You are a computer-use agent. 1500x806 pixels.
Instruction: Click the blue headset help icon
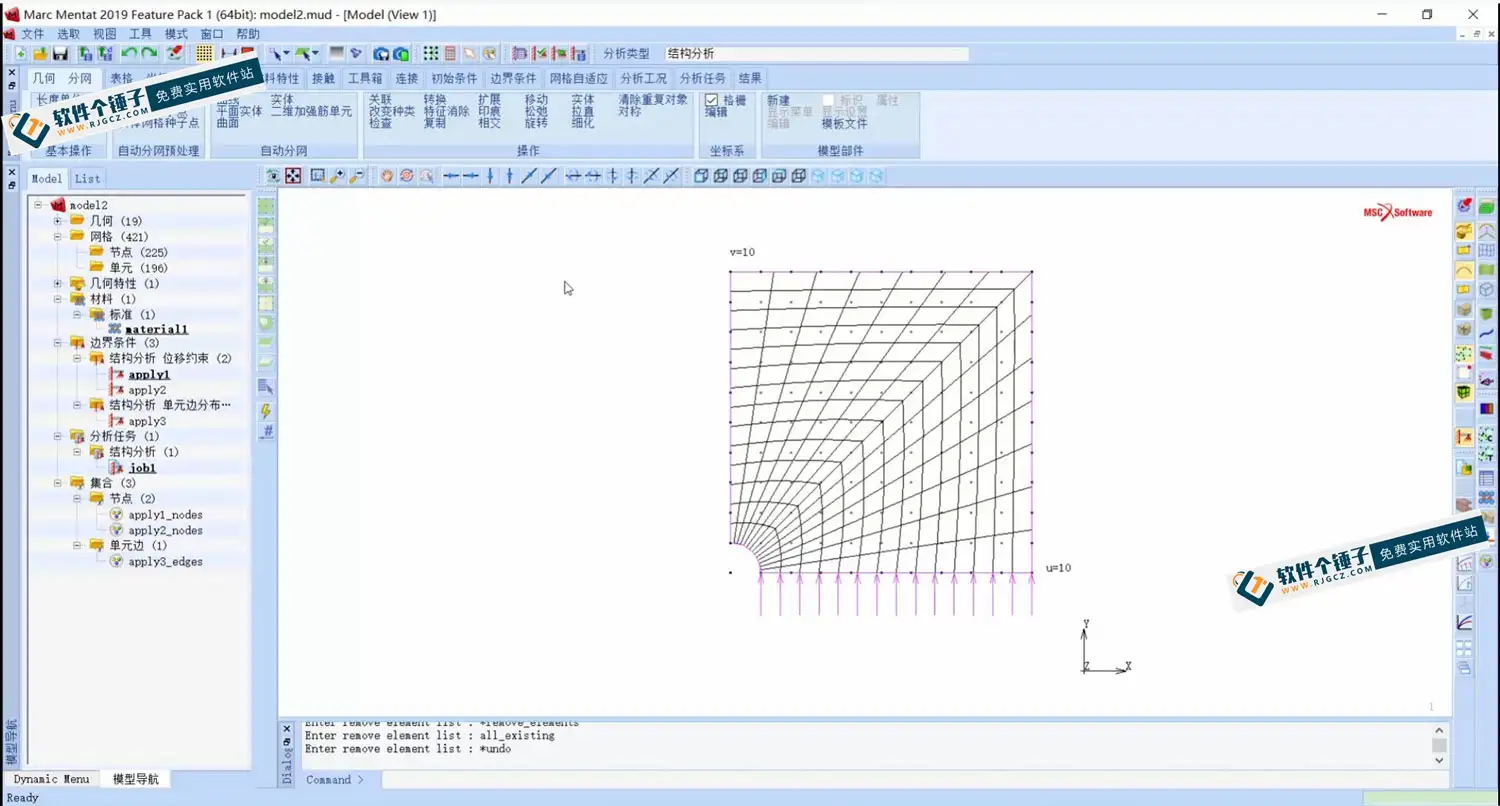(x=381, y=54)
